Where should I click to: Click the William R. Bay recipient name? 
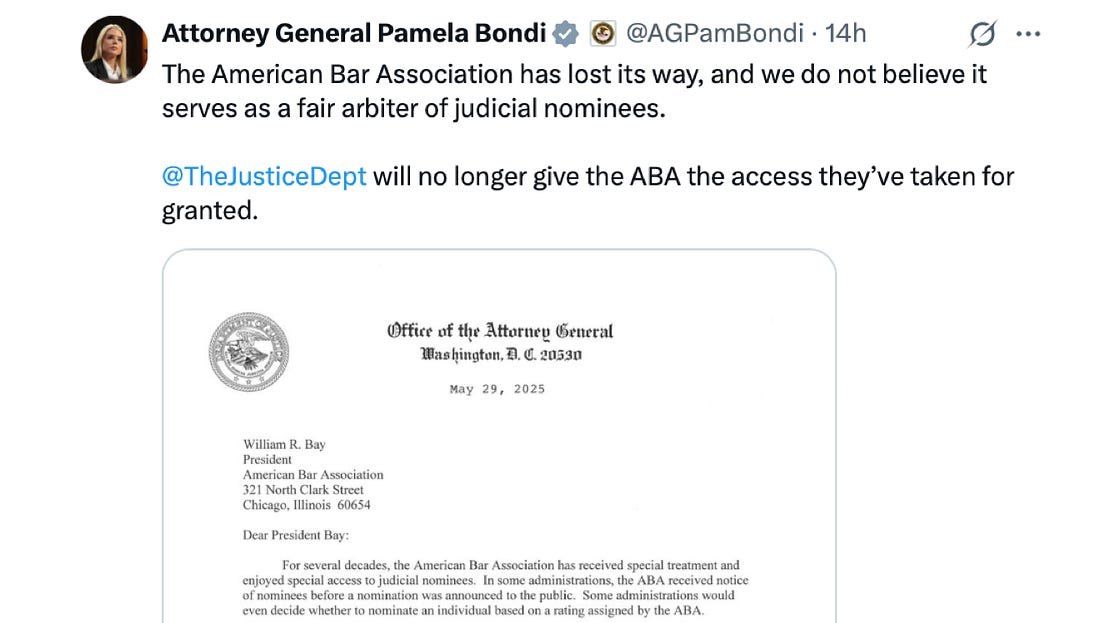(x=284, y=445)
